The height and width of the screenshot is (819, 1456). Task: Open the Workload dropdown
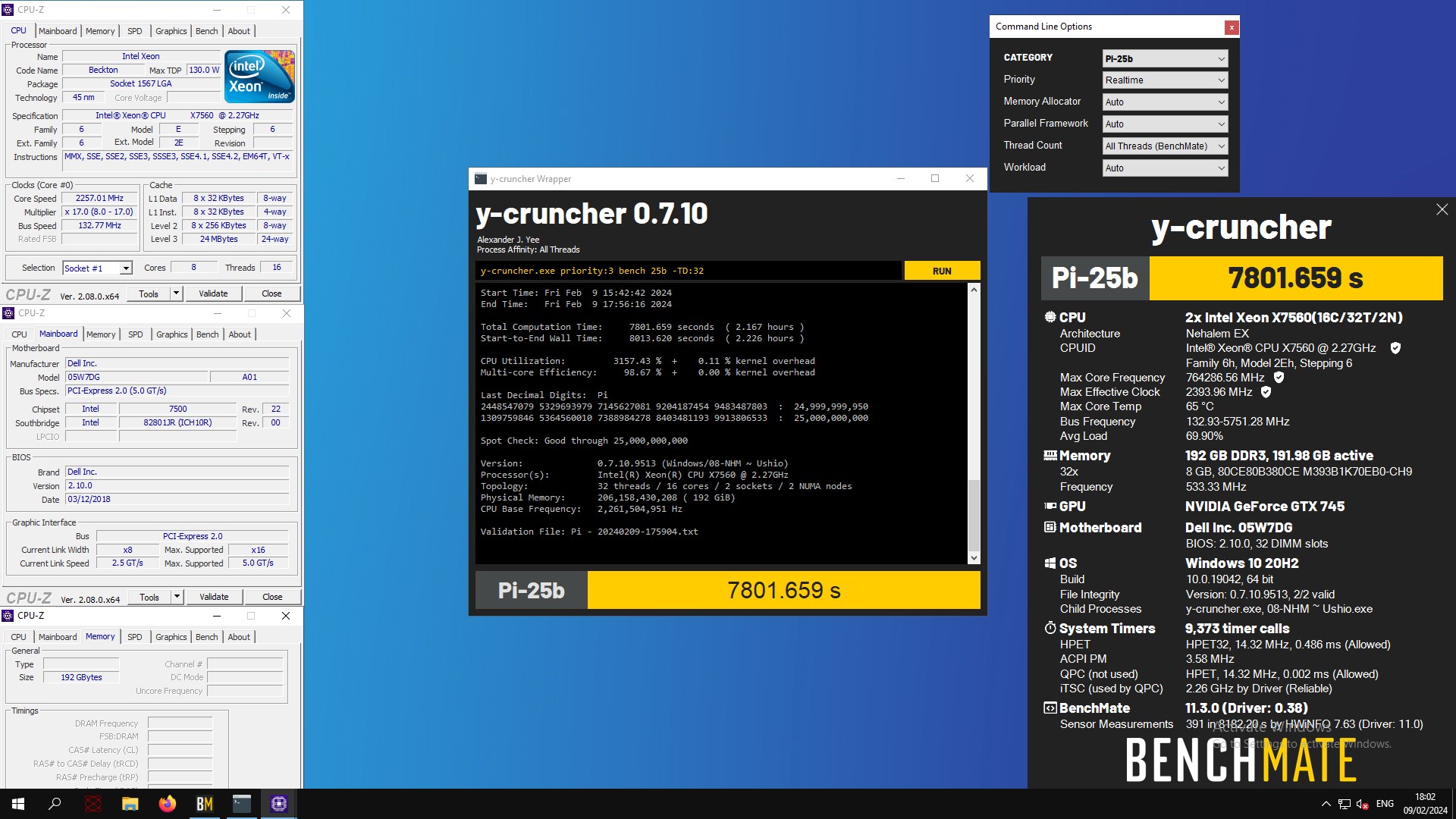pos(1164,168)
